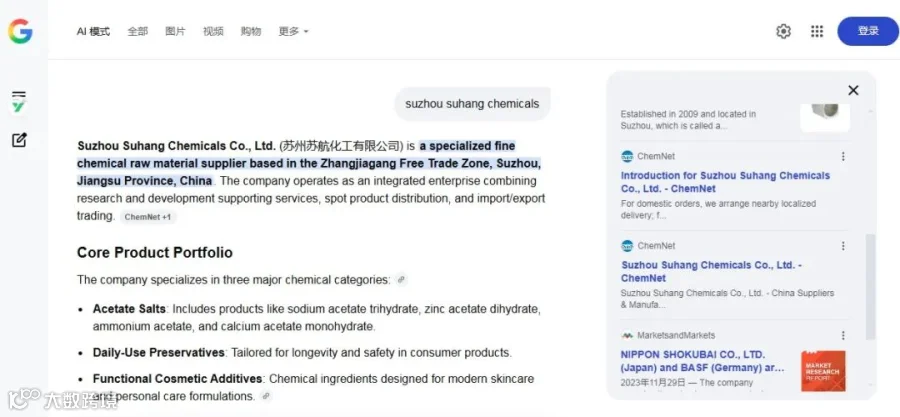The image size is (900, 417).
Task: Click the ChemNet +1 source chip
Action: click(x=148, y=217)
